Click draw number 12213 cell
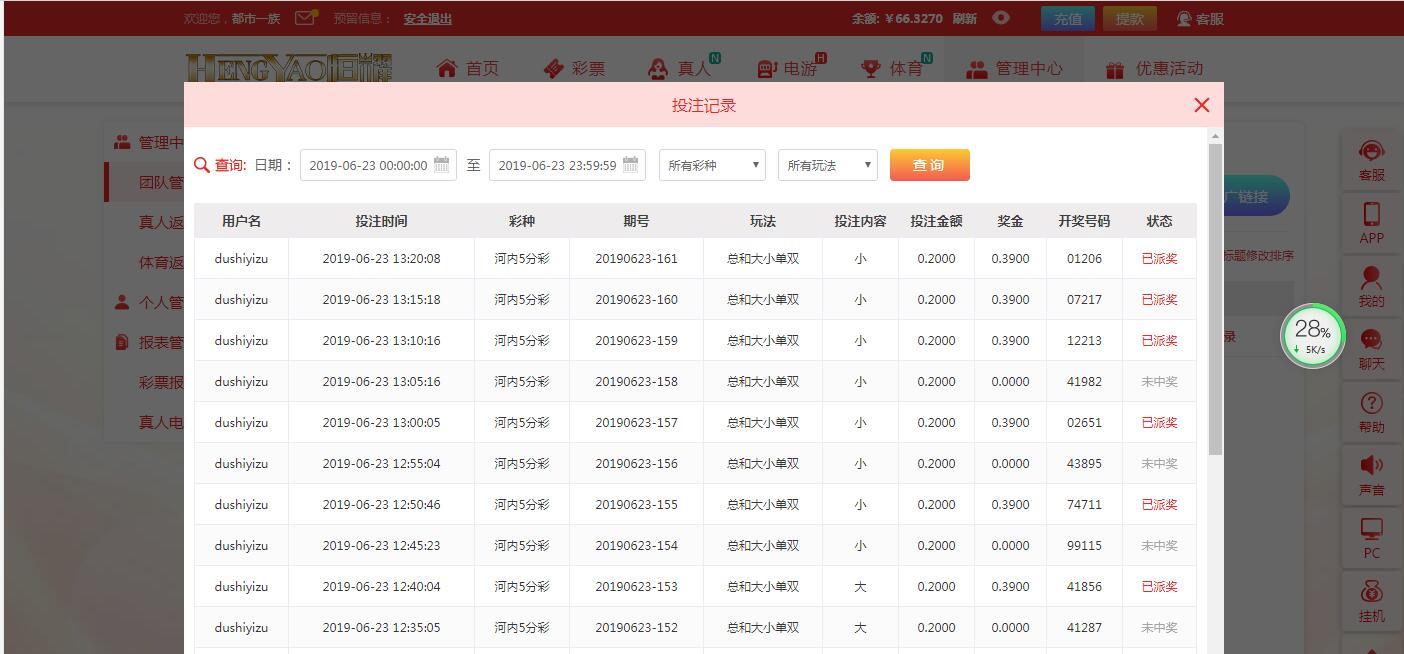Viewport: 1404px width, 654px height. pos(1084,340)
